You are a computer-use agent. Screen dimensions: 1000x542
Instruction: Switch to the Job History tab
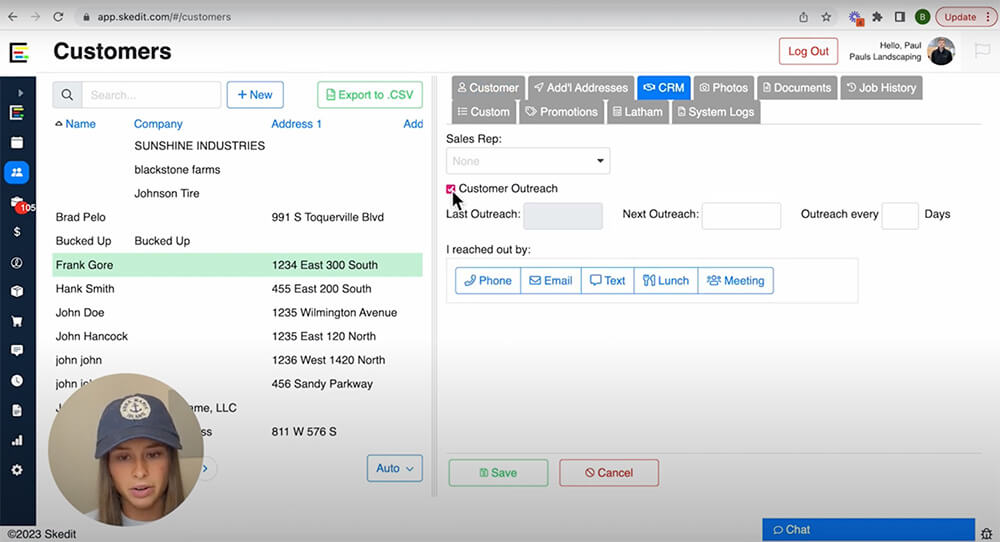(x=880, y=88)
